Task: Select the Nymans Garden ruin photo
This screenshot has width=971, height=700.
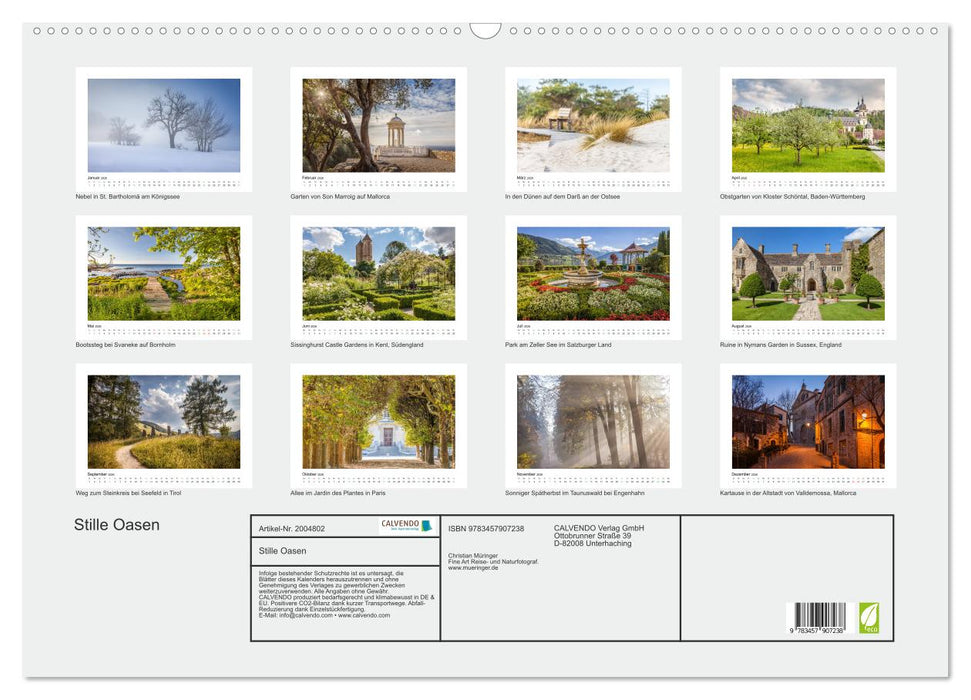Action: (808, 272)
